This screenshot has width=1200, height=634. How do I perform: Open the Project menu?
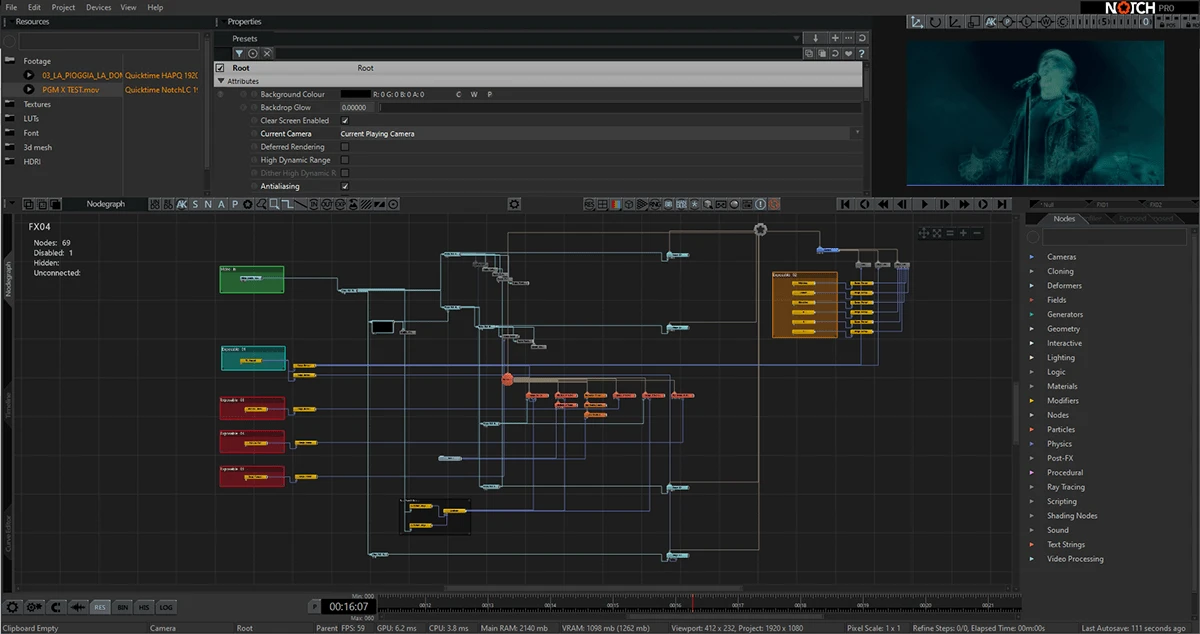(63, 7)
